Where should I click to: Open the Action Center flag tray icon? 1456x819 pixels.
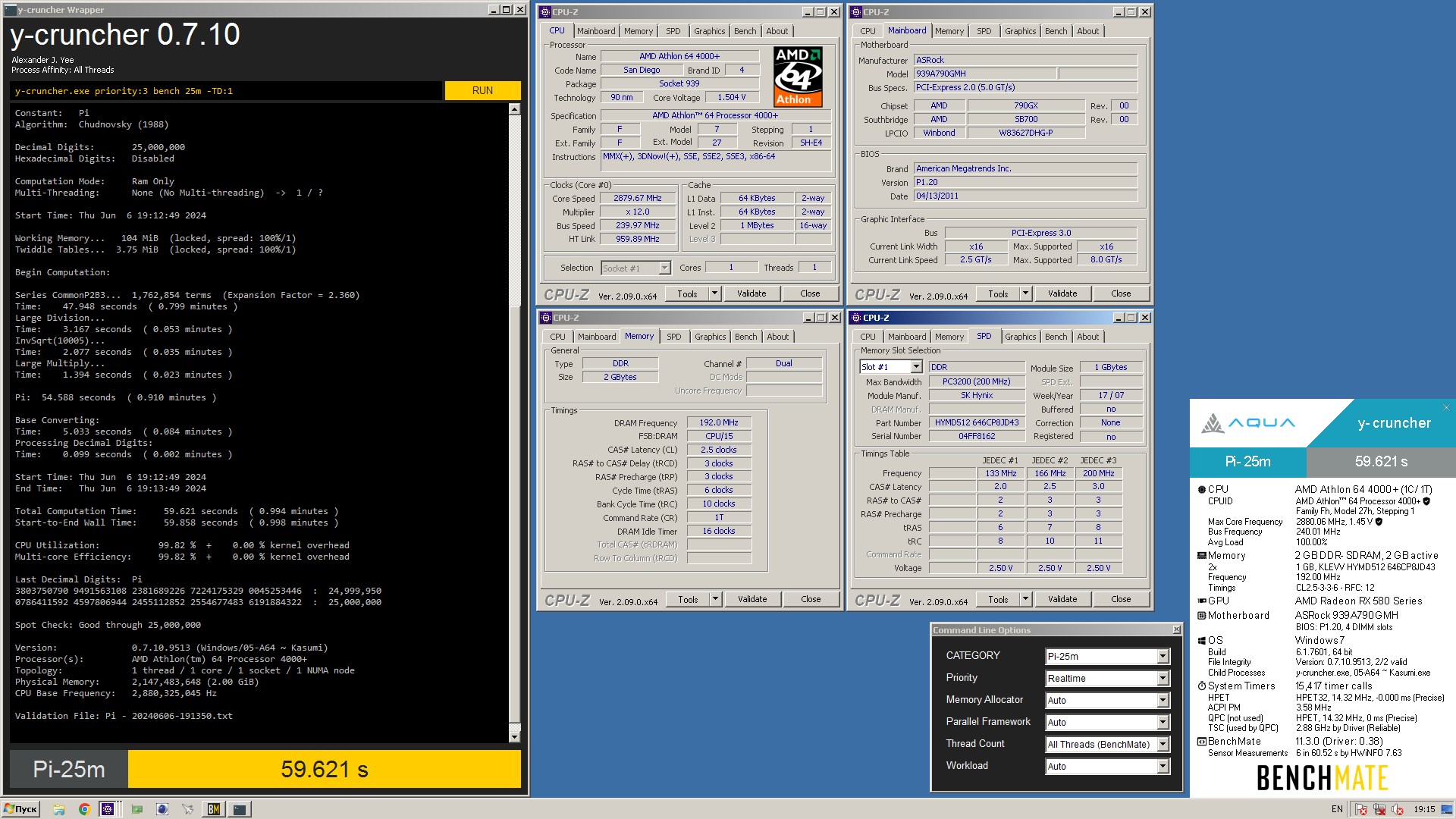[x=1361, y=809]
